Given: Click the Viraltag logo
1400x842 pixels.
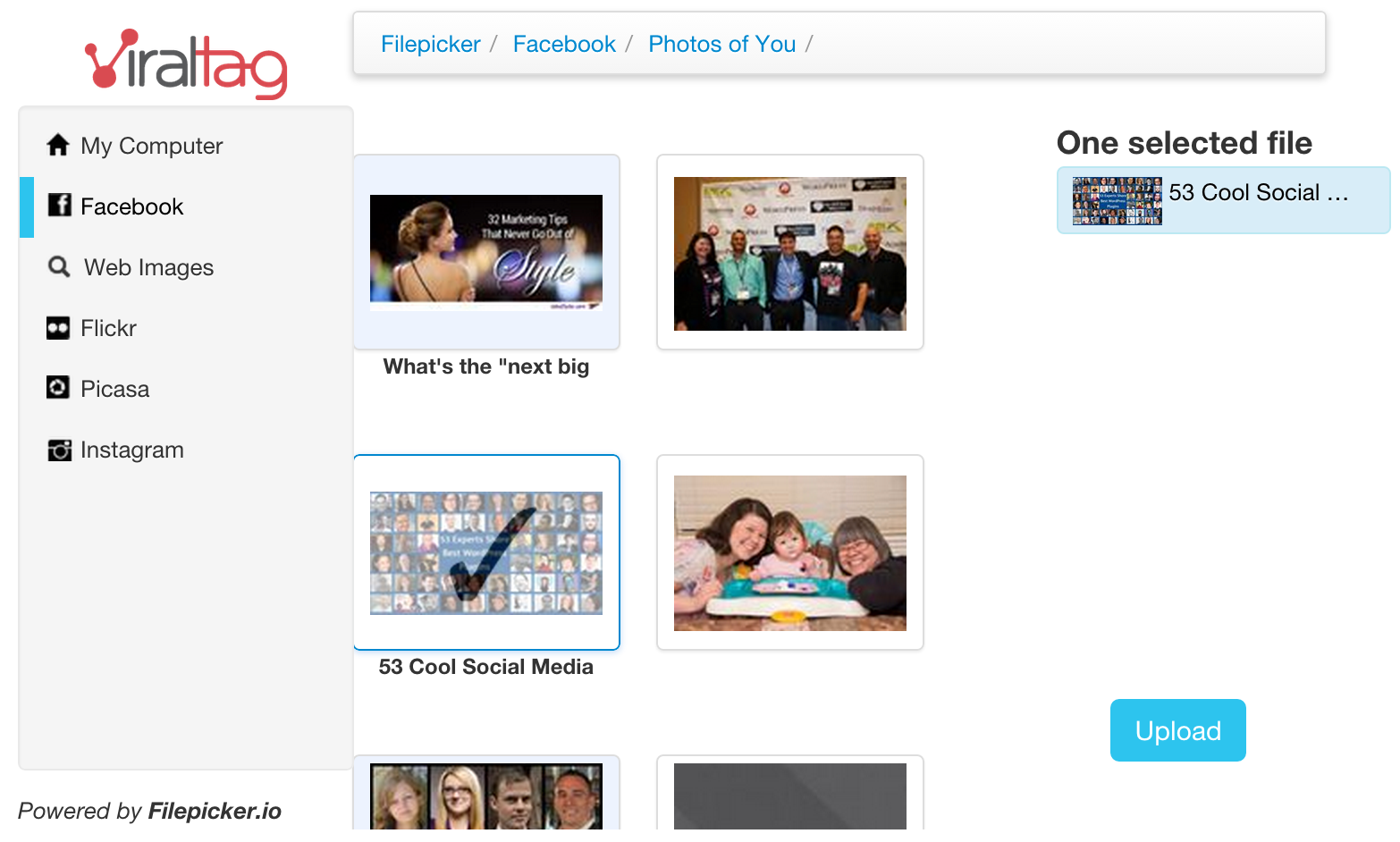Looking at the screenshot, I should click(186, 63).
